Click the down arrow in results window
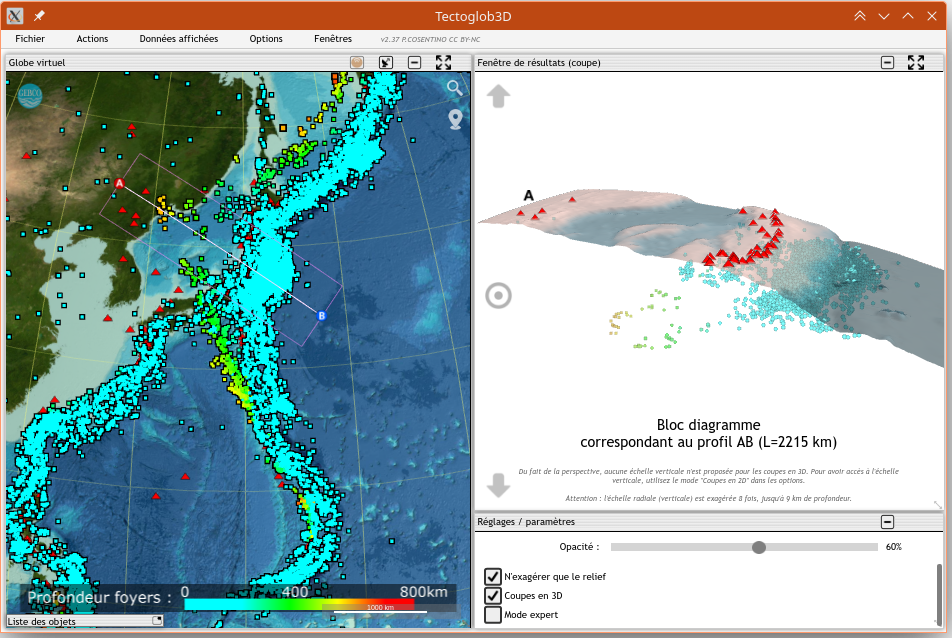Screen dimensions: 952x638 [498, 485]
